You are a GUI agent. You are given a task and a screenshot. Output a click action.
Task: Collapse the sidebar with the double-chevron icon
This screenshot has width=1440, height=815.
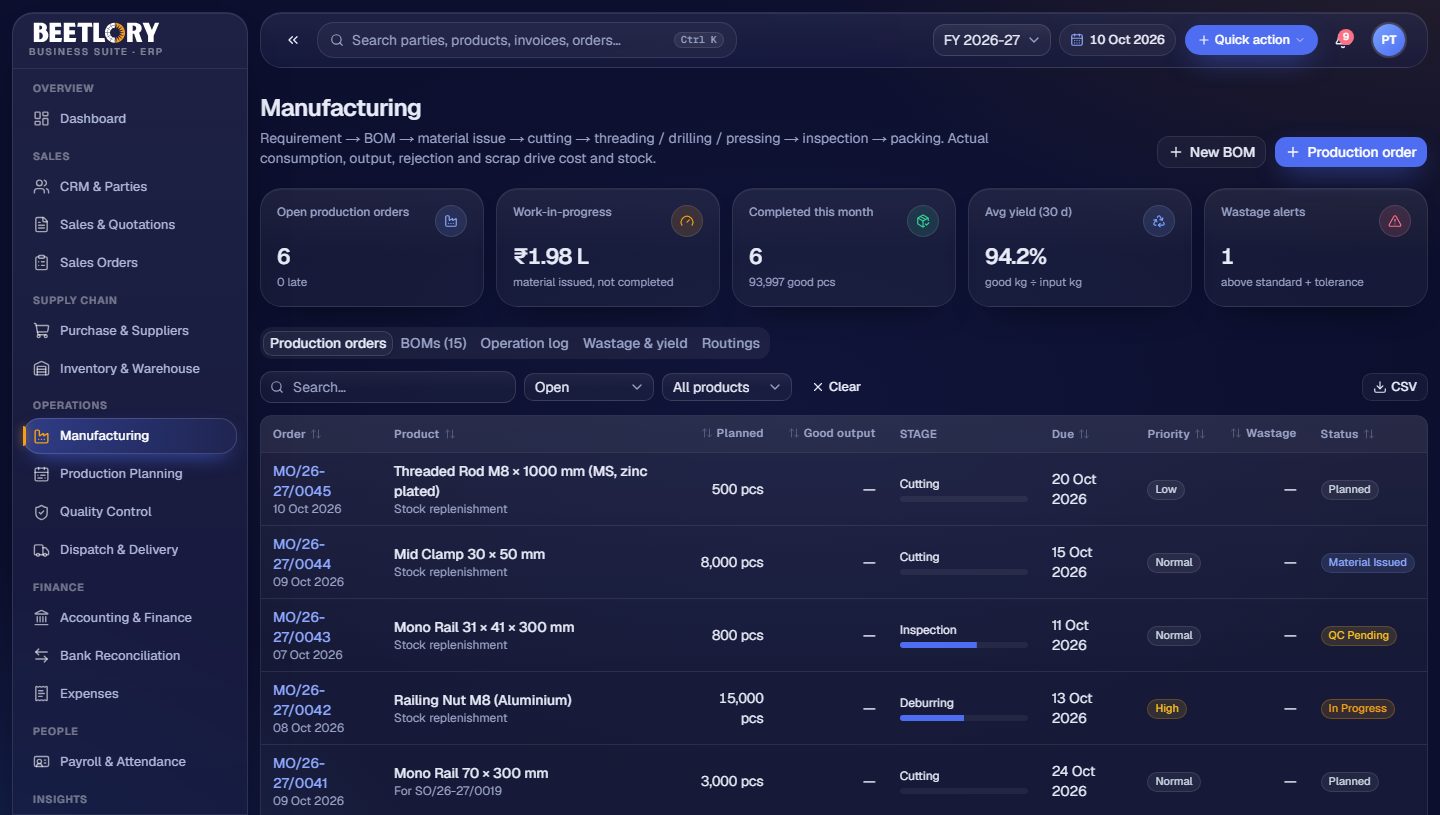[293, 40]
